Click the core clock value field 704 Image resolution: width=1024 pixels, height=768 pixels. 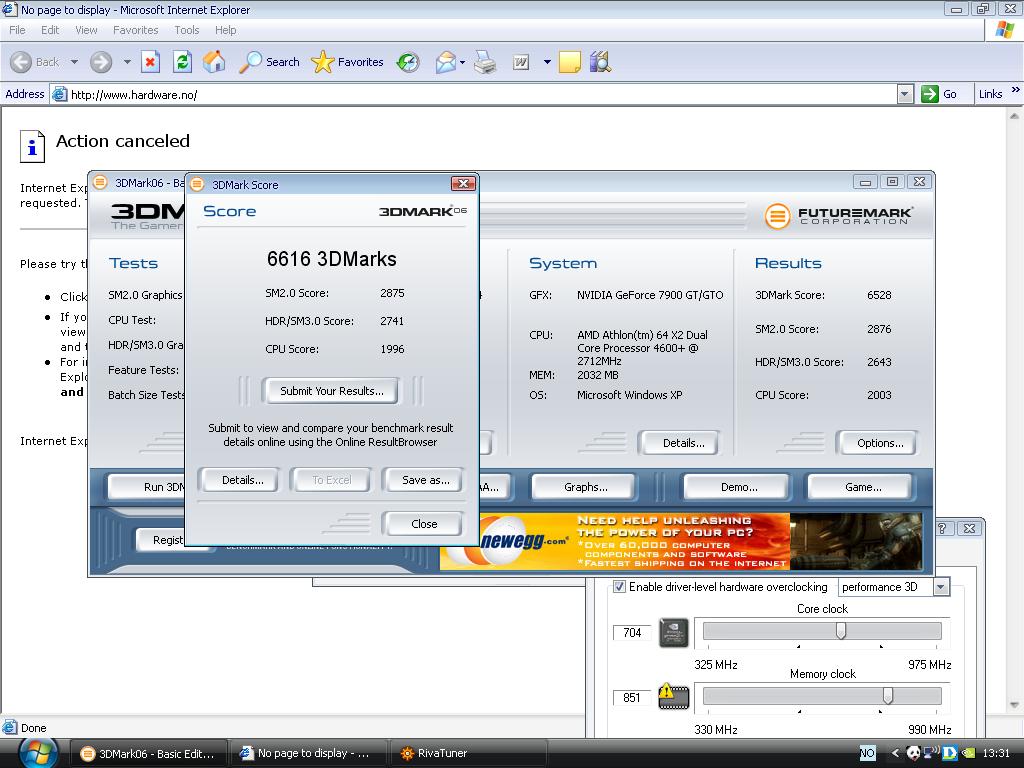(632, 632)
